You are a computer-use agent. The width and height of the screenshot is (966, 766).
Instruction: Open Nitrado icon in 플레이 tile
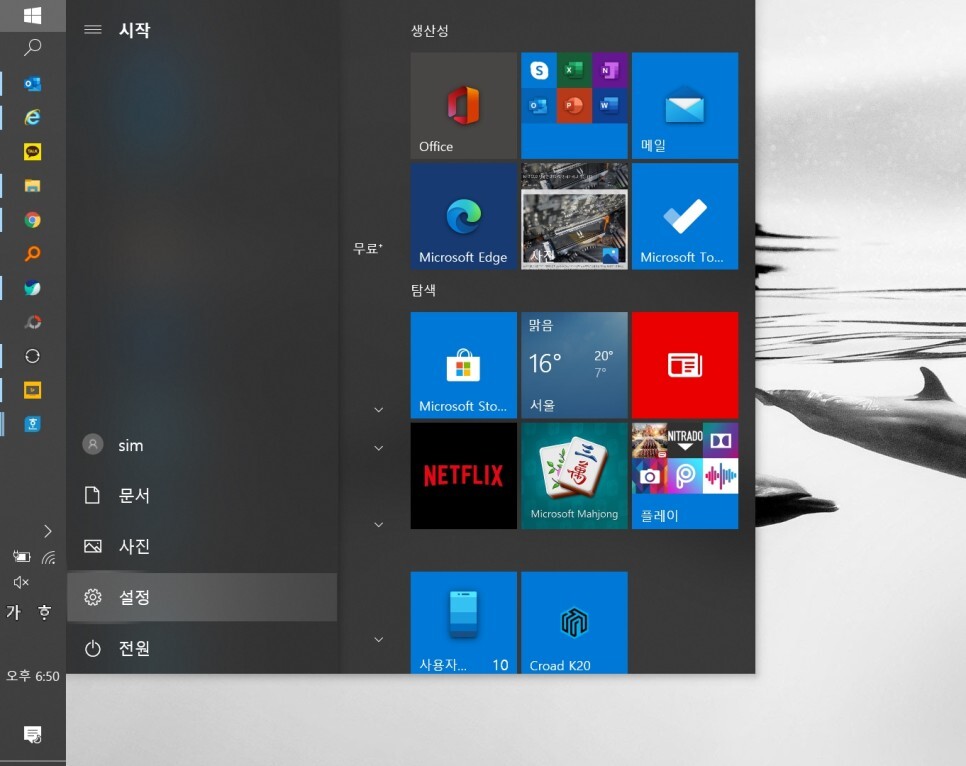[x=685, y=440]
